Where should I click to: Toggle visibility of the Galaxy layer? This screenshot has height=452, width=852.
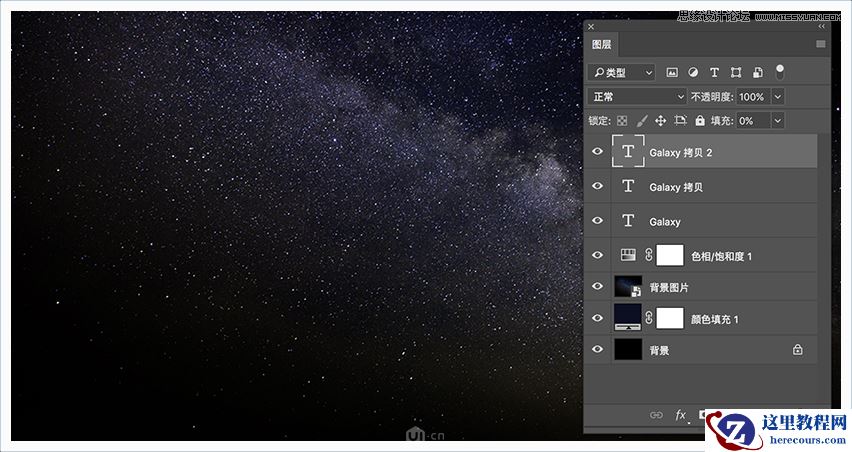[597, 221]
